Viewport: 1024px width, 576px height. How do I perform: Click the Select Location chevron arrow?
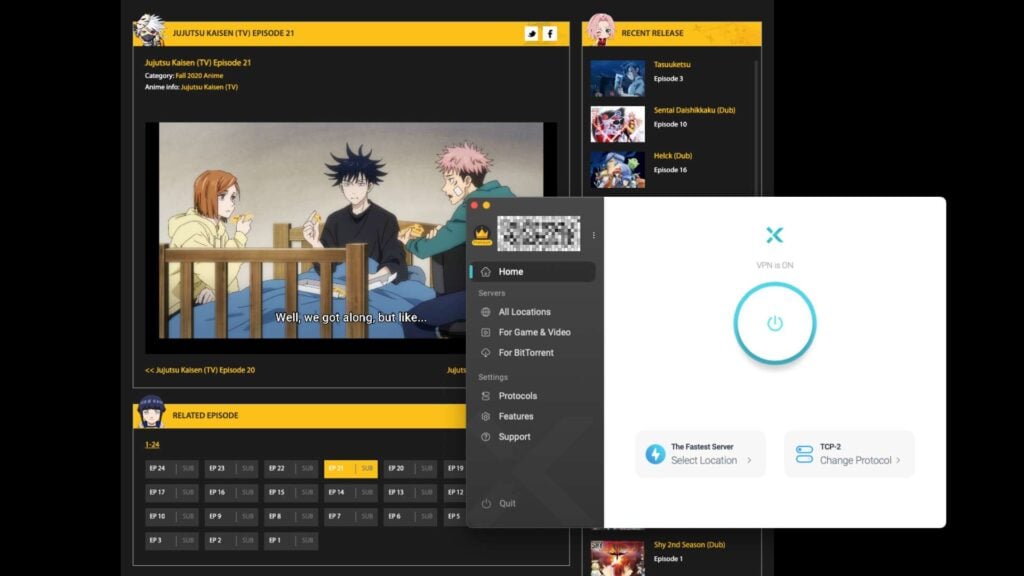click(749, 460)
